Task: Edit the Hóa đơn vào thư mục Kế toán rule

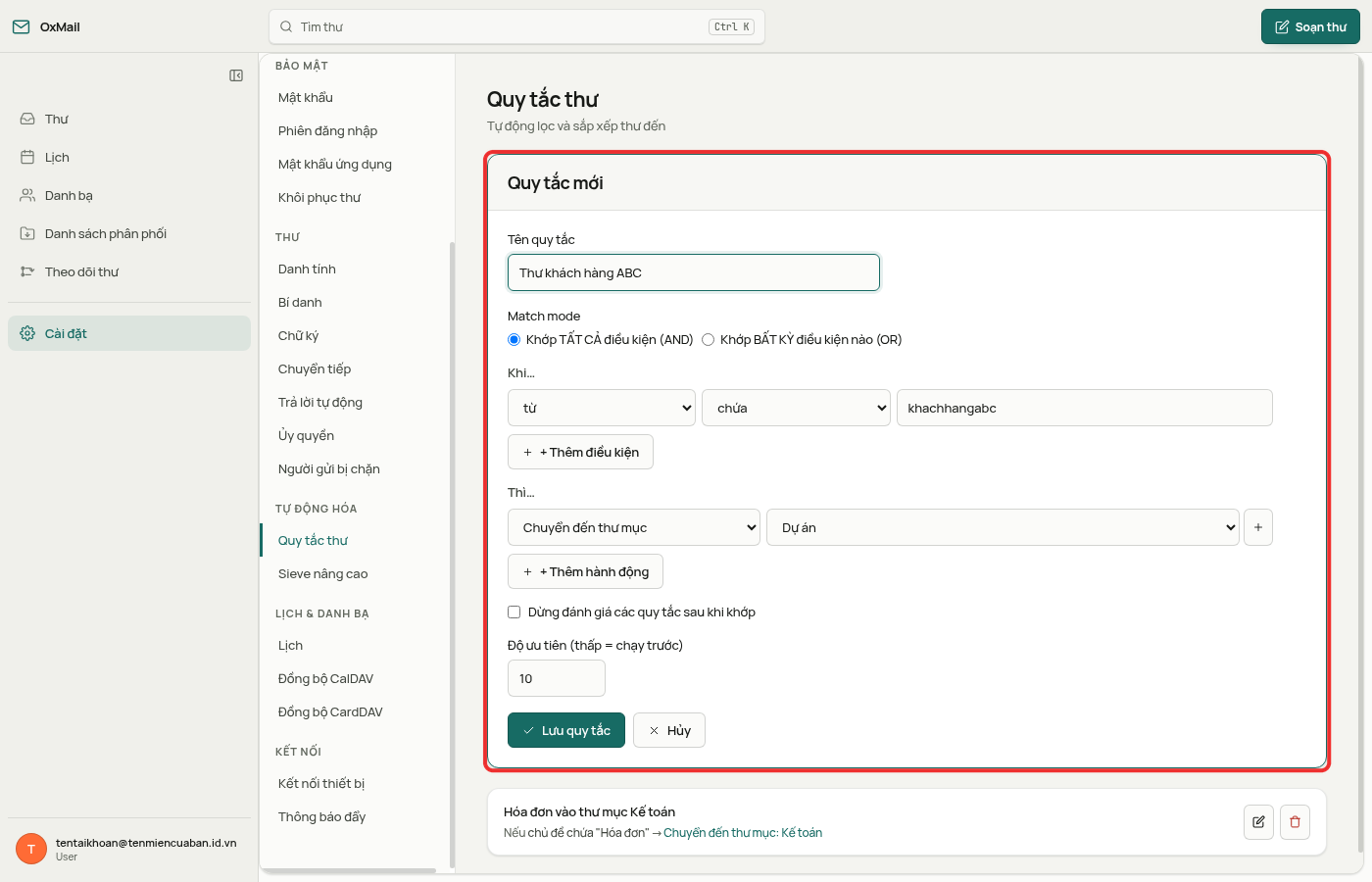Action: point(1258,822)
